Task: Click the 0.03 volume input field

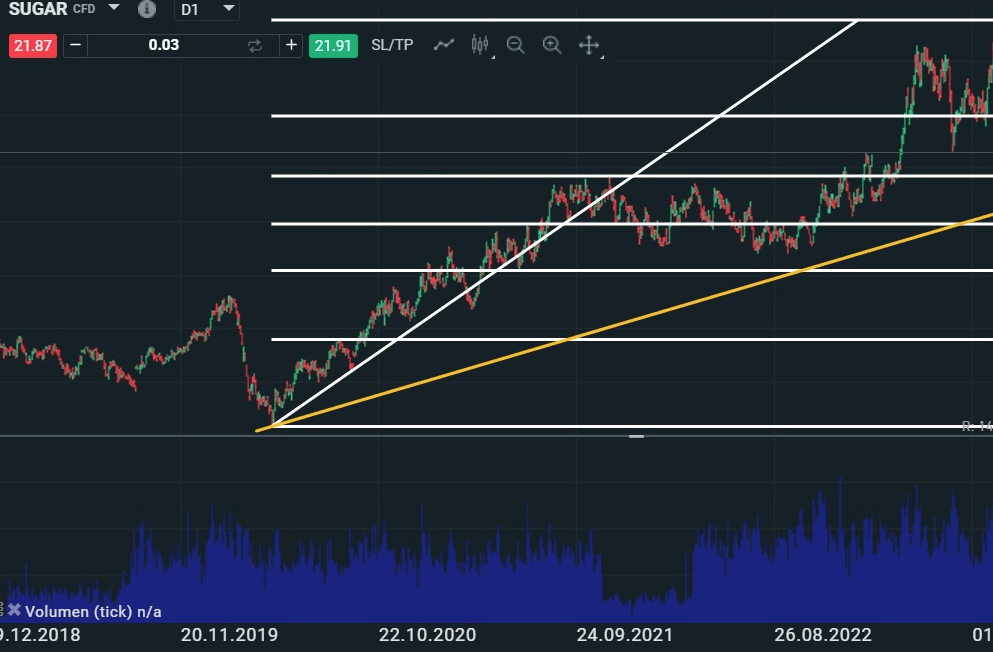Action: click(163, 45)
